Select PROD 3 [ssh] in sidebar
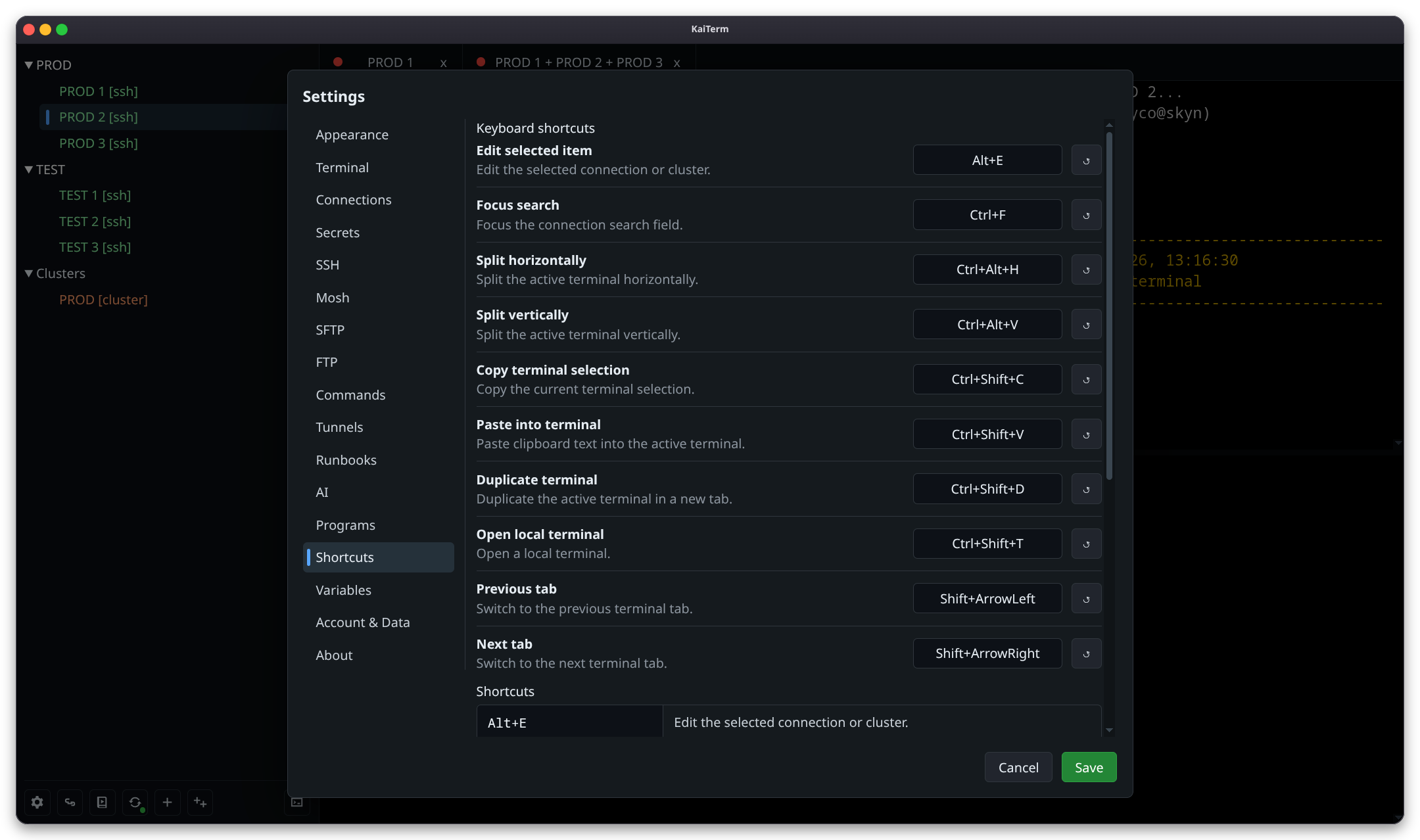This screenshot has height=840, width=1420. [99, 143]
